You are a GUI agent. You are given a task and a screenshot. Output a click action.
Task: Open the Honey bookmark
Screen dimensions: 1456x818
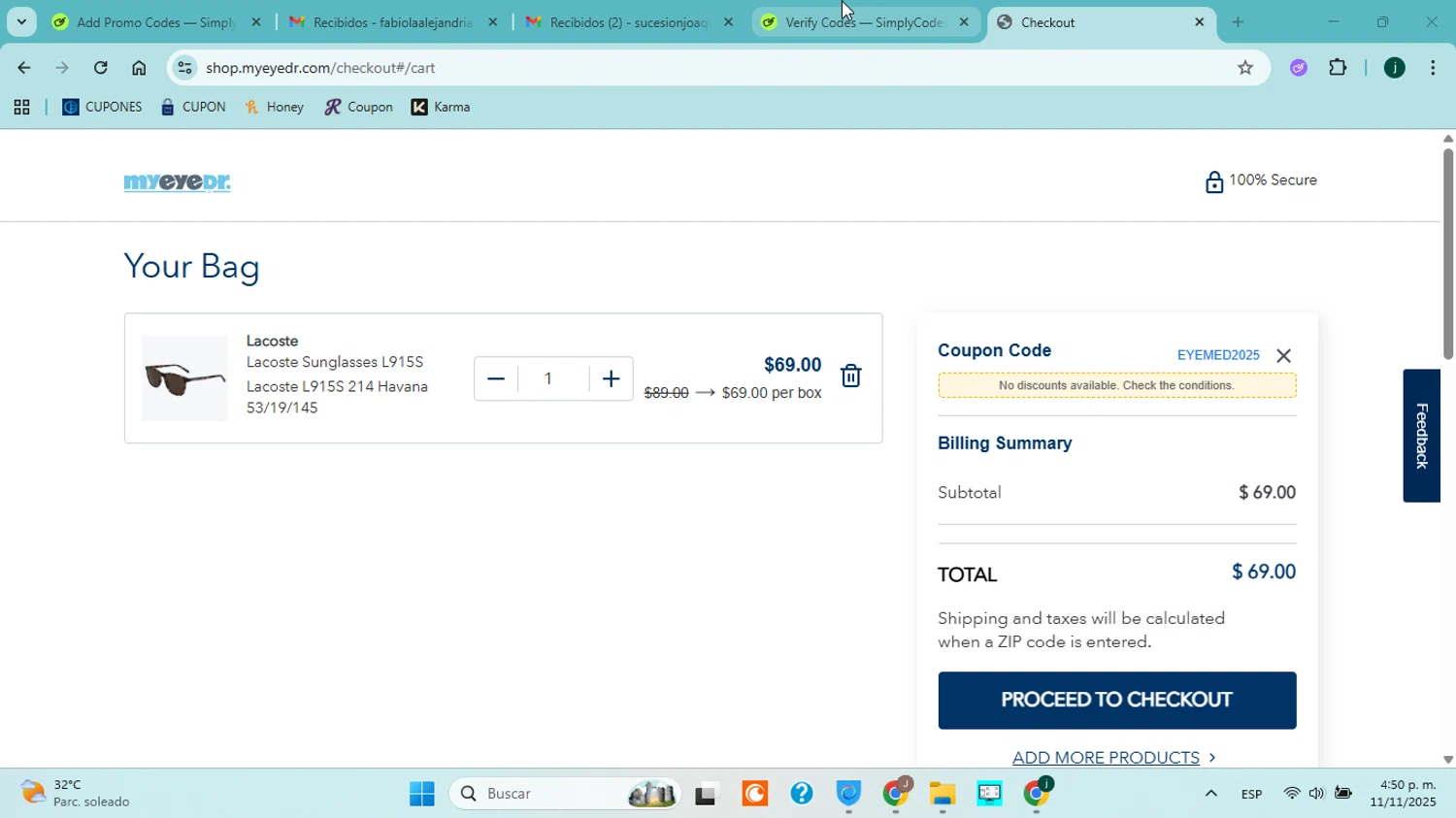coord(275,108)
